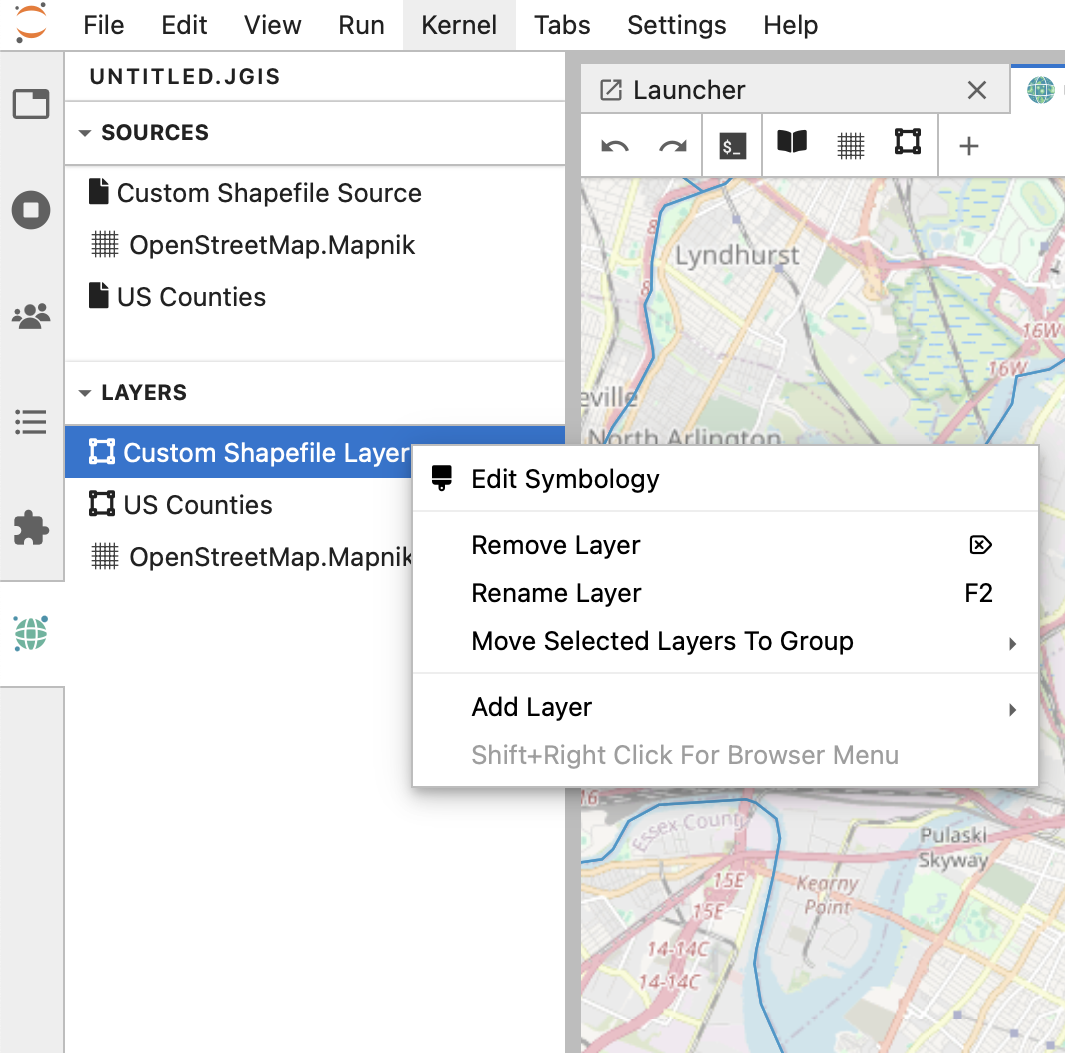Collapse the Layers section

pyautogui.click(x=85, y=393)
